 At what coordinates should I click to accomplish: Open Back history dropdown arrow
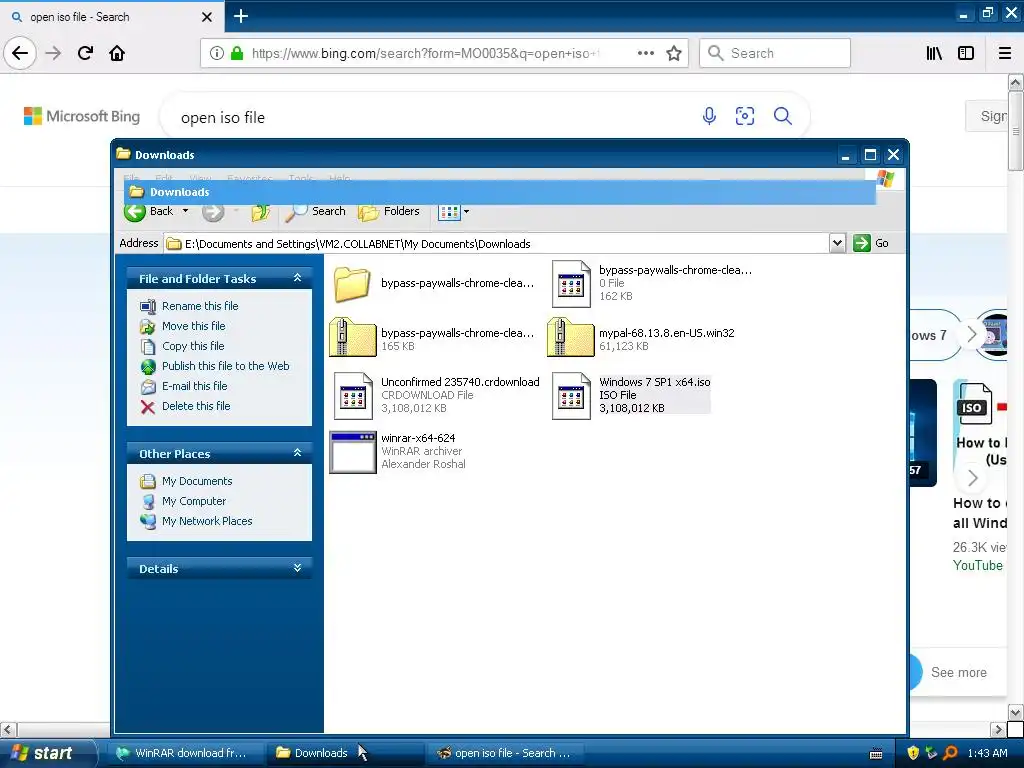tap(185, 211)
